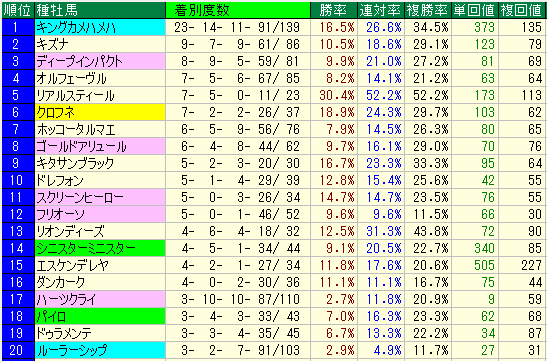Select the パイロ green highlighted cell
547x361 pixels.
pos(100,317)
